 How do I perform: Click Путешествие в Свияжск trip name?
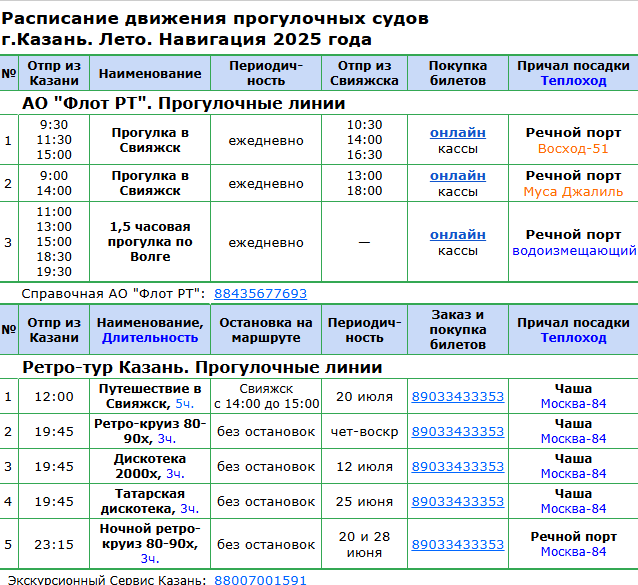(150, 396)
